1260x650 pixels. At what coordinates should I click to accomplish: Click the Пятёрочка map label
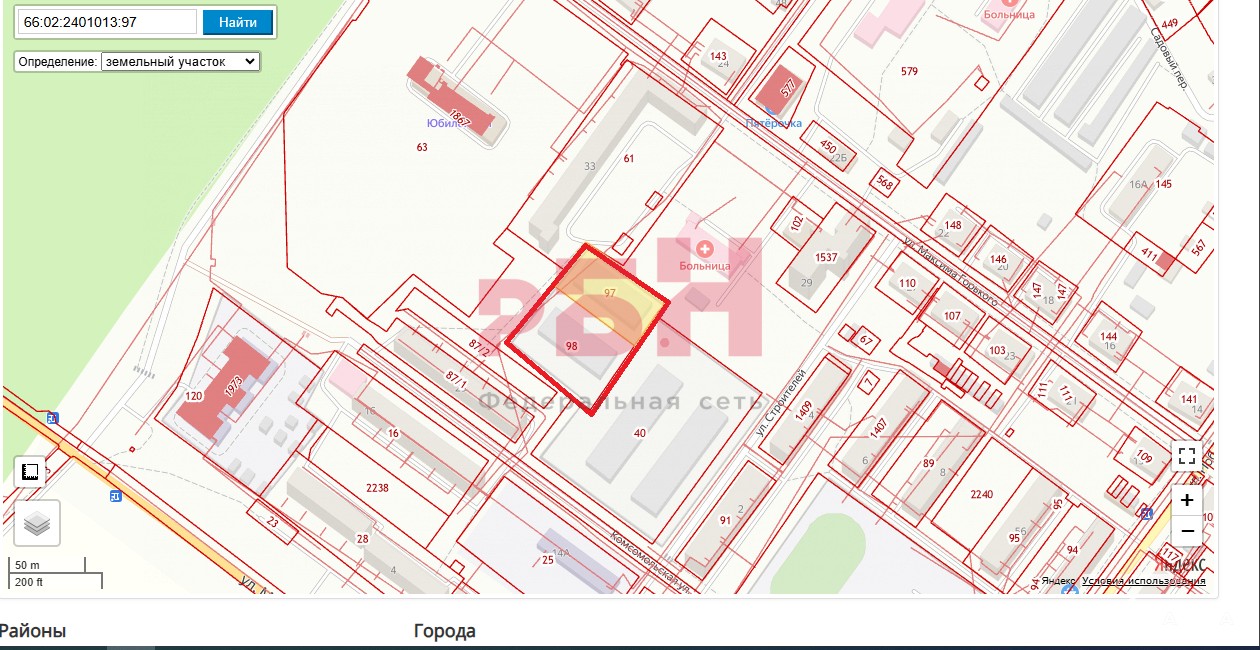pos(774,123)
